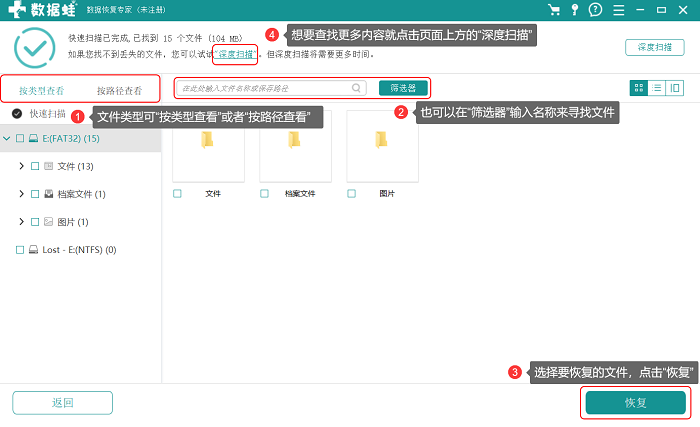The width and height of the screenshot is (700, 427).
Task: Switch to 按类型查看 tab
Action: coord(42,91)
